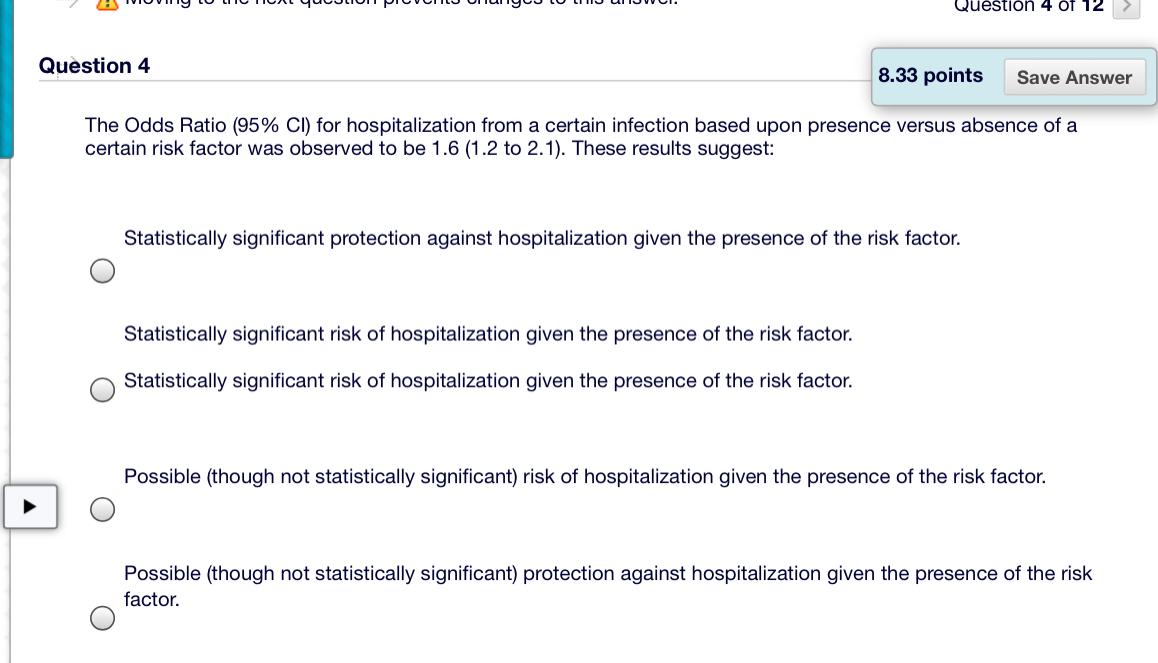Select radio for possible protection against hospitalization
This screenshot has height=663, width=1158.
click(102, 618)
